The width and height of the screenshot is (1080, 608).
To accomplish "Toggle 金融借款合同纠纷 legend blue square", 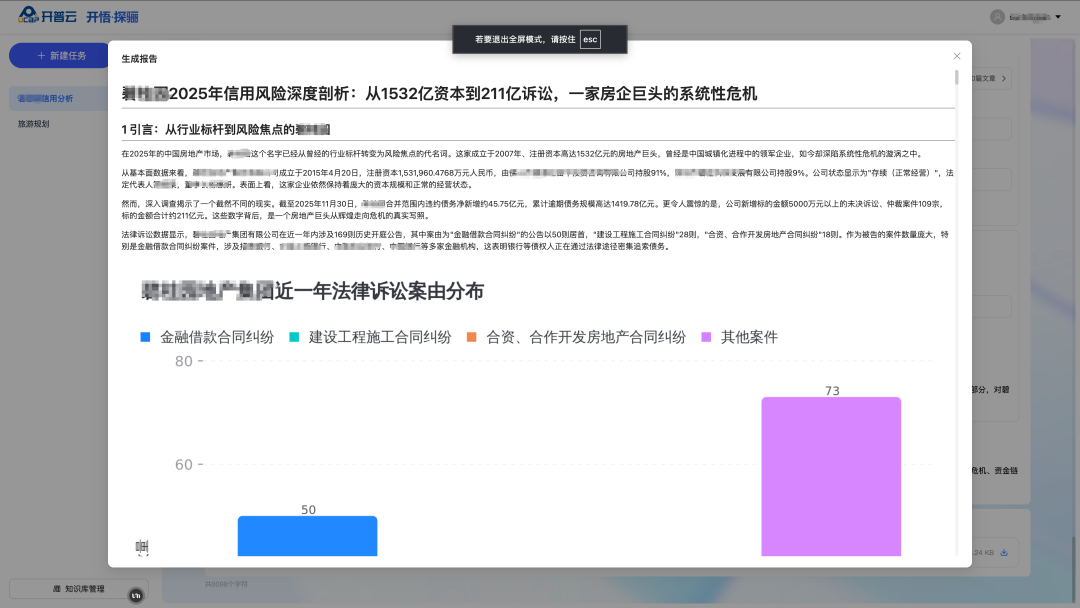I will pyautogui.click(x=146, y=338).
